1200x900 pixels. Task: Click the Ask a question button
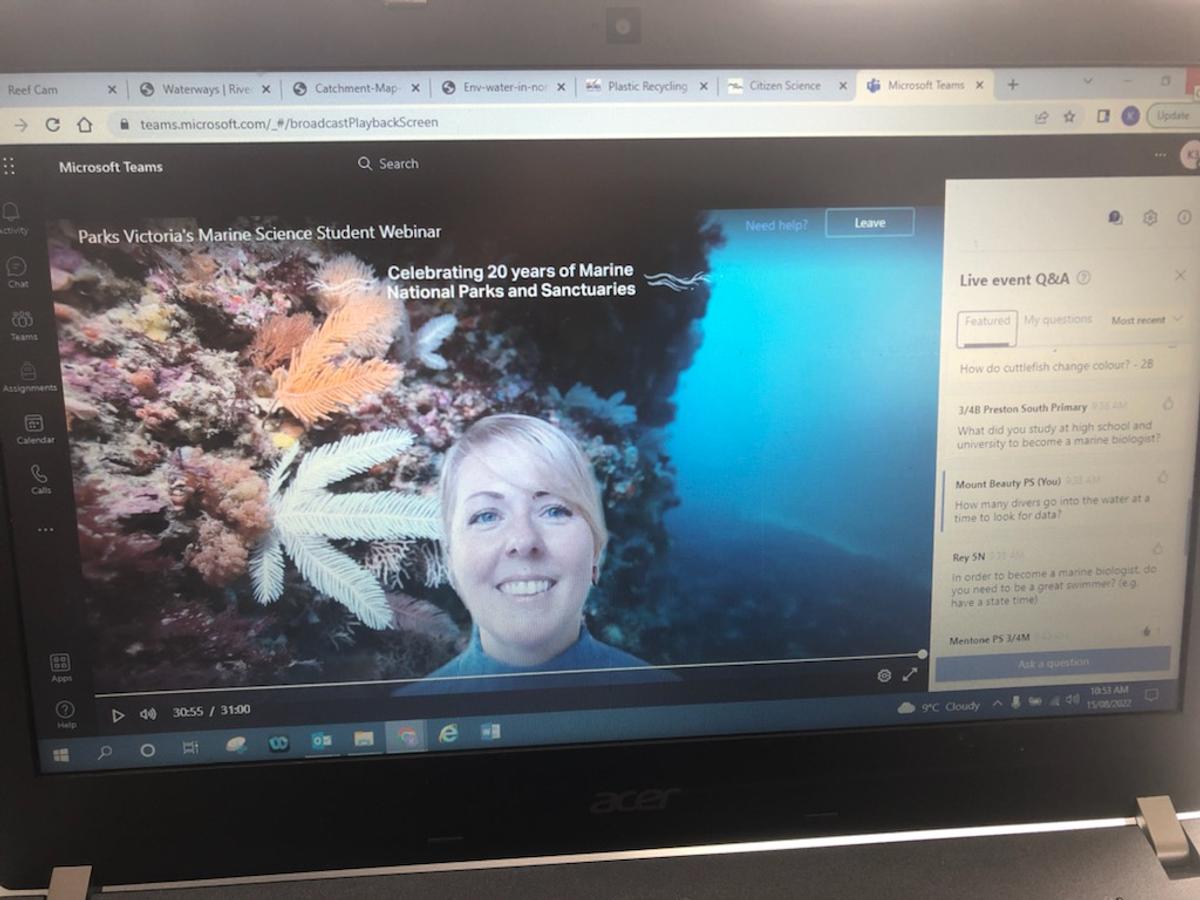tap(1052, 662)
